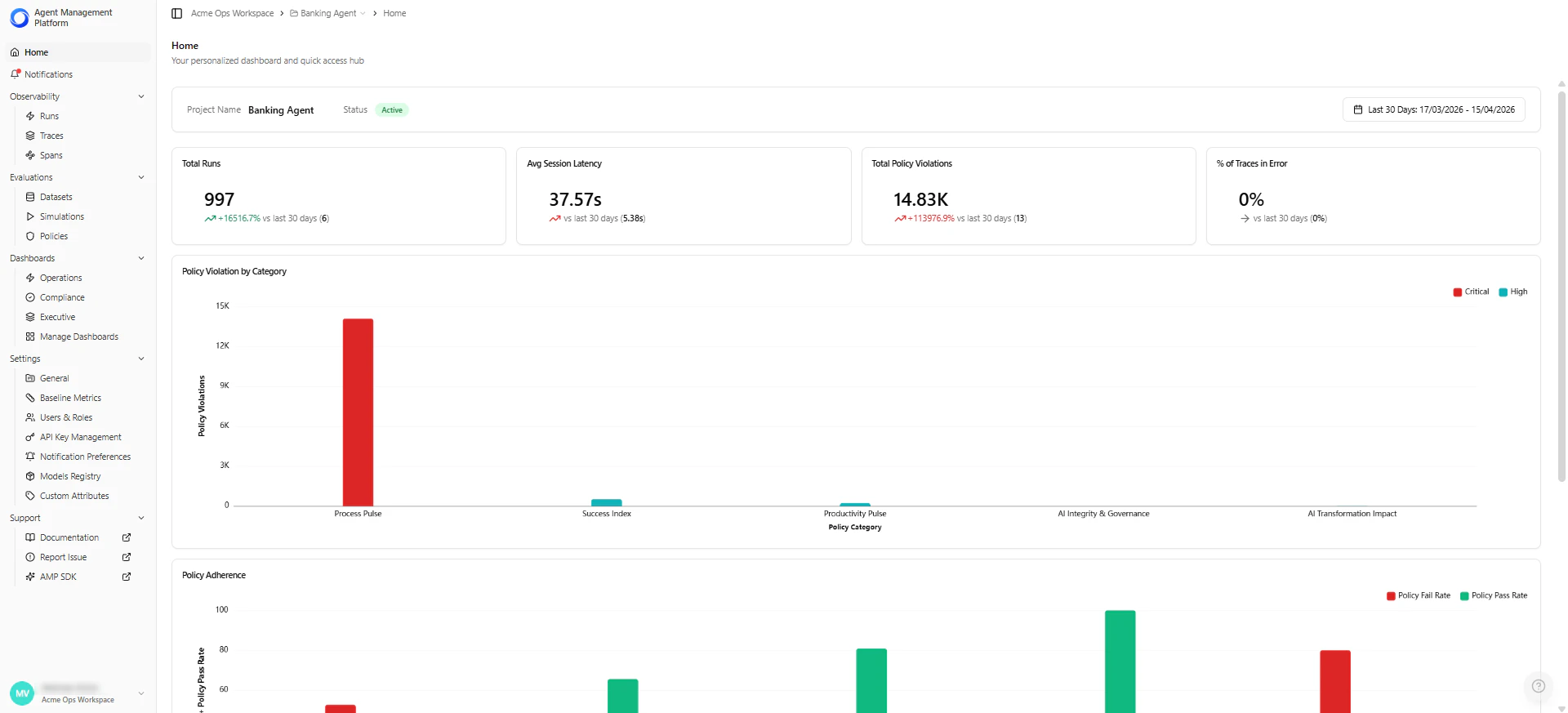Image resolution: width=1568 pixels, height=713 pixels.
Task: Open the user account menu chevron
Action: coord(141,693)
